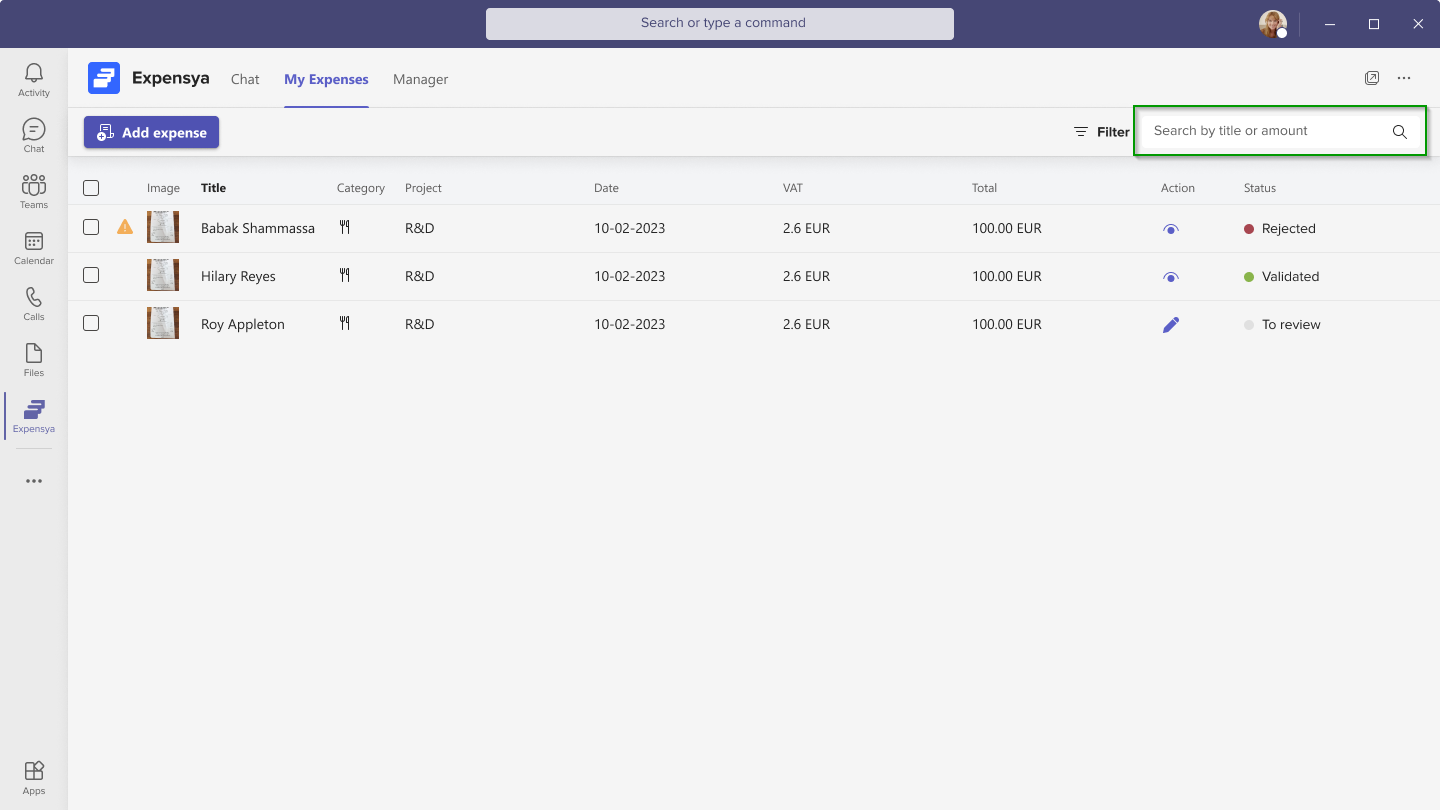
Task: Select the Hilary Reyes expense checkbox
Action: [91, 276]
